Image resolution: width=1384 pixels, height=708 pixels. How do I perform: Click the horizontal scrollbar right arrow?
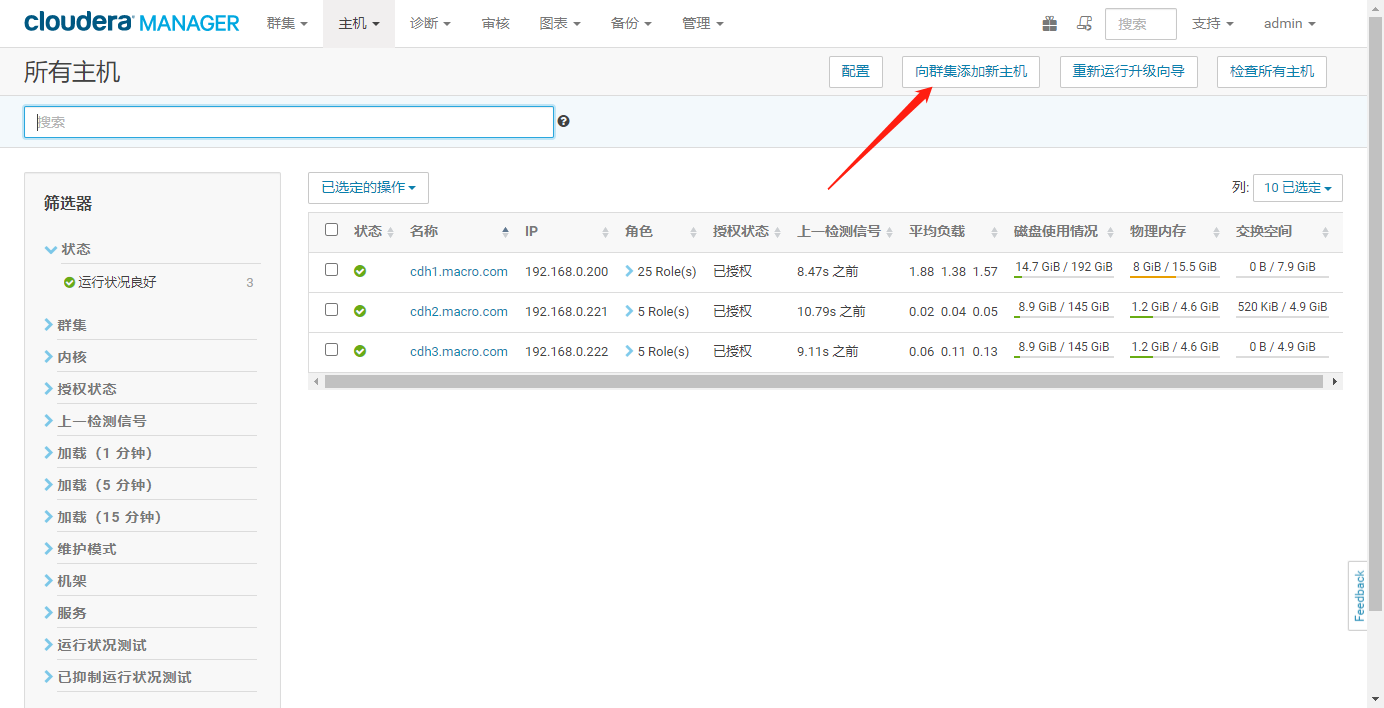point(1335,381)
